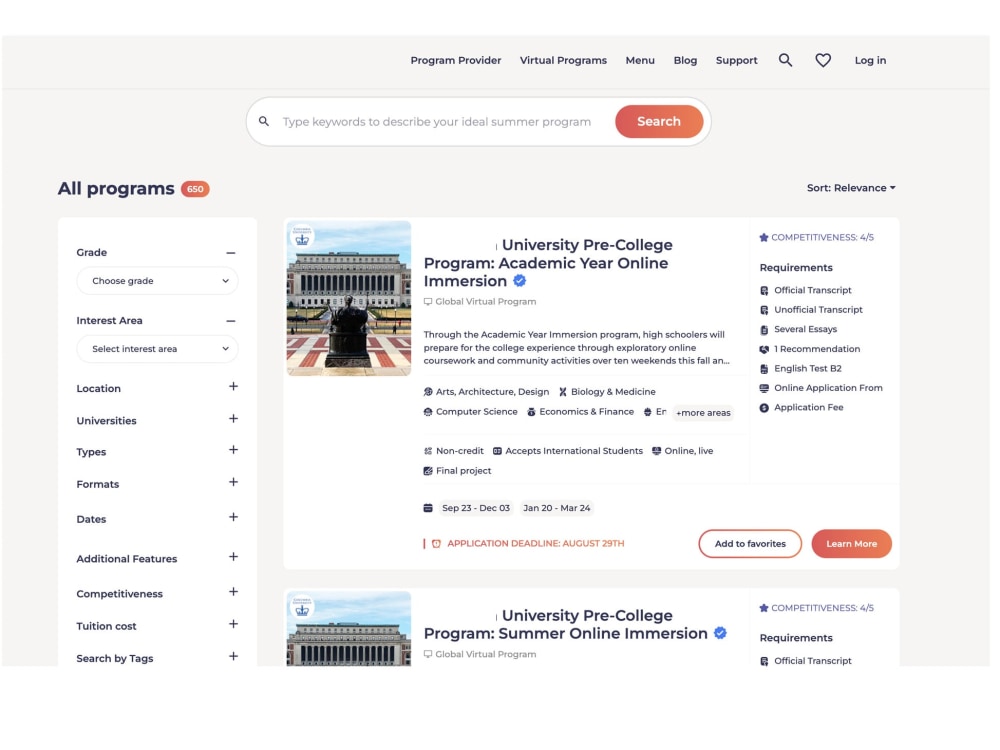Show +more areas for first program

click(703, 413)
